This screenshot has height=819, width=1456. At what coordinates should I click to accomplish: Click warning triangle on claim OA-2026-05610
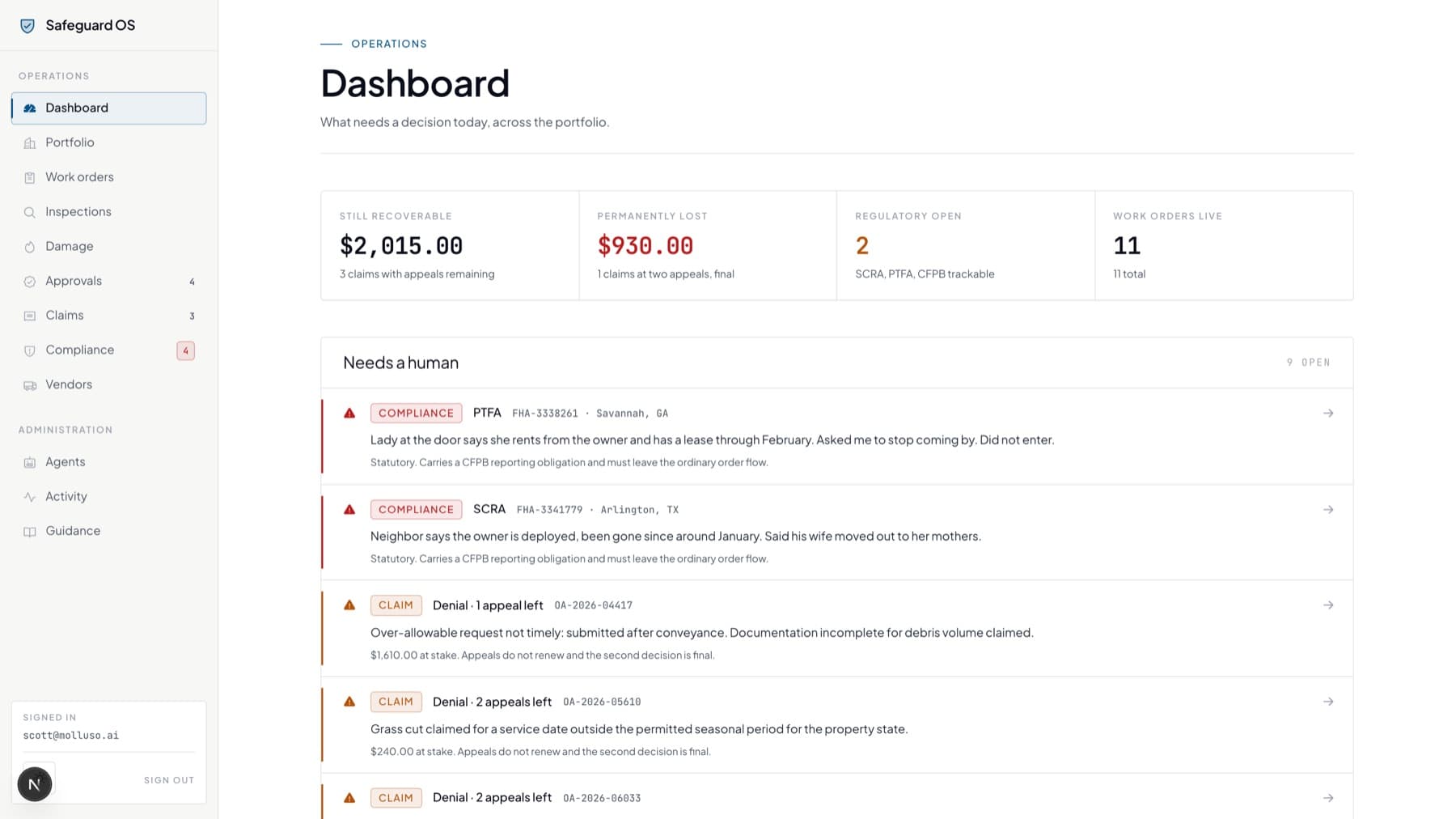(x=349, y=702)
